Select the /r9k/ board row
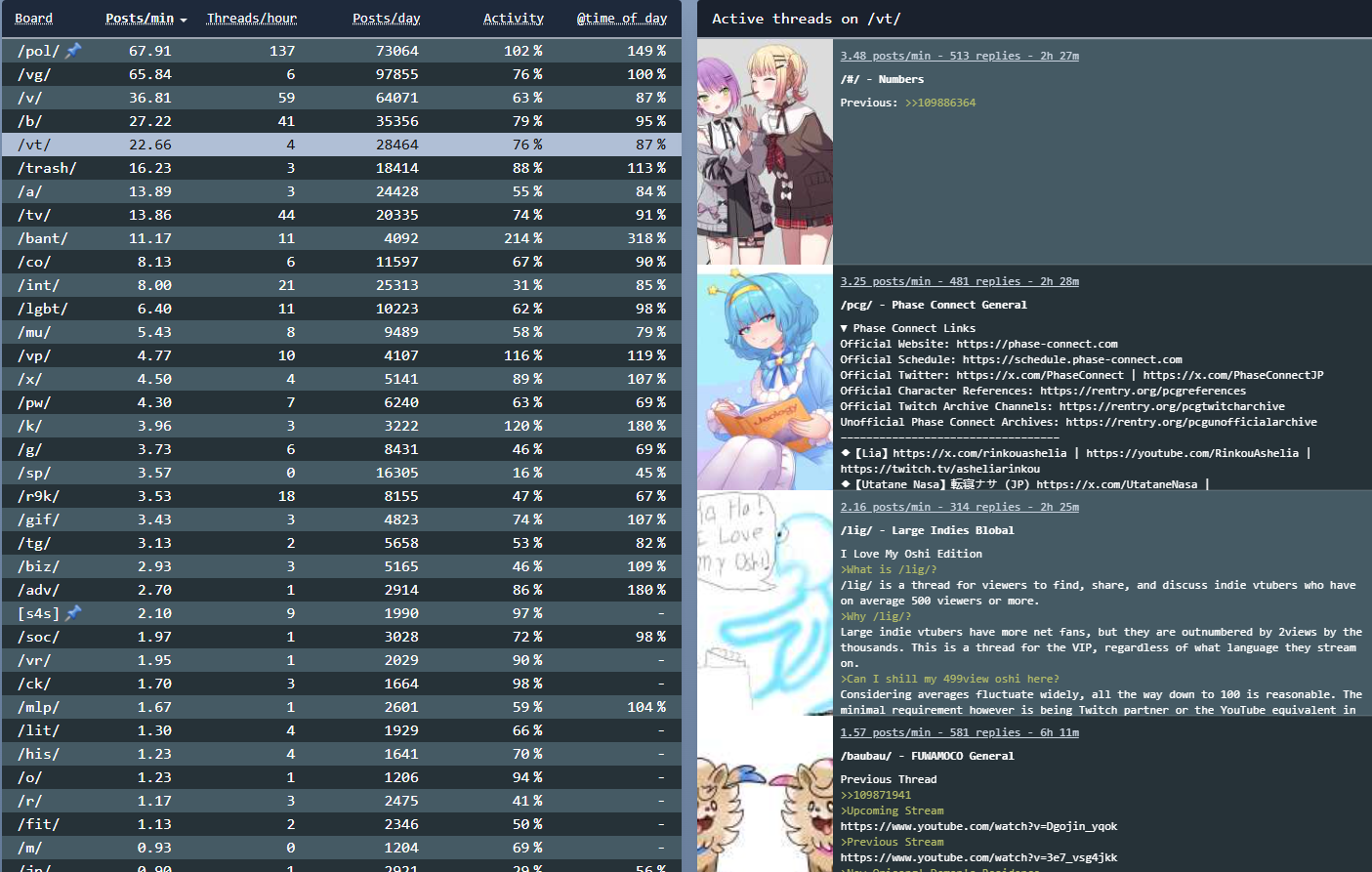1372x872 pixels. 342,496
